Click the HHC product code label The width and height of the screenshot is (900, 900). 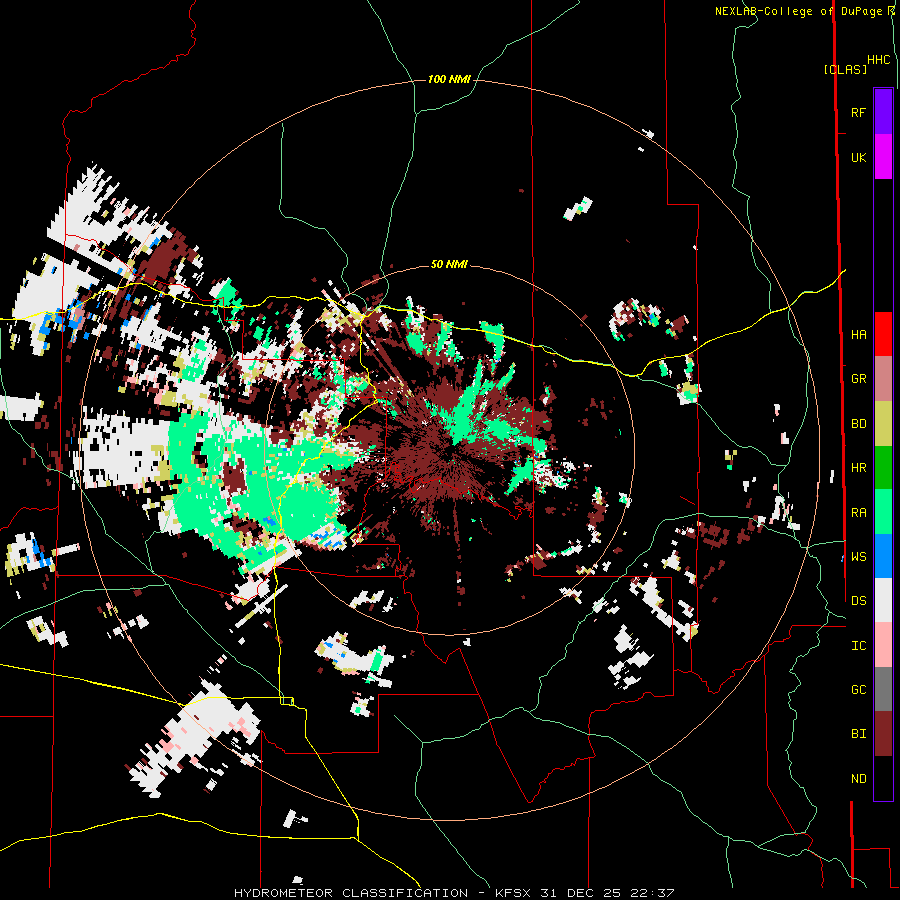point(879,60)
